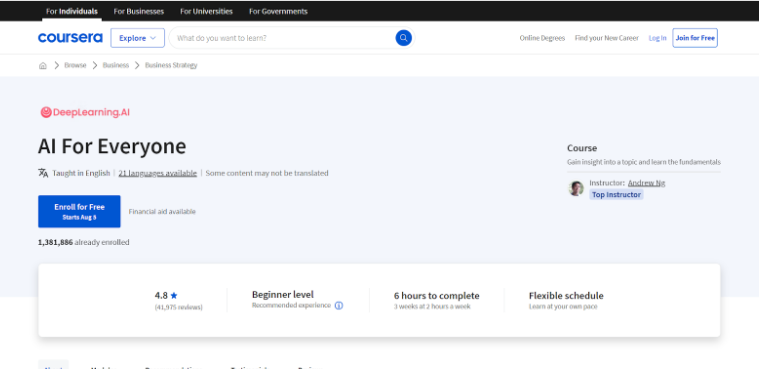Click the translate languages icon
759x369 pixels.
tap(43, 173)
